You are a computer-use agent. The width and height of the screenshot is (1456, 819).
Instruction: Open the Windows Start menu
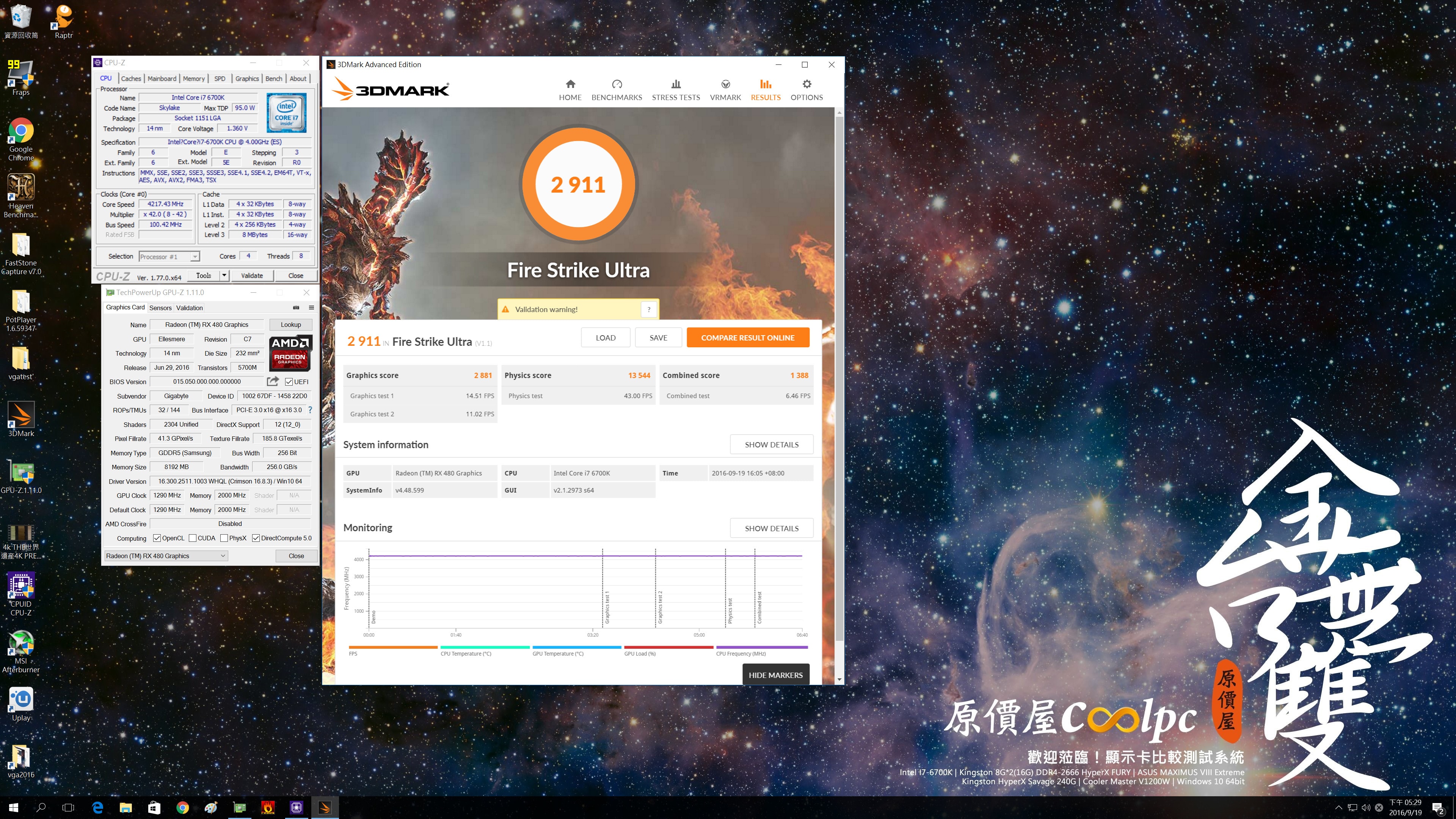click(x=14, y=807)
